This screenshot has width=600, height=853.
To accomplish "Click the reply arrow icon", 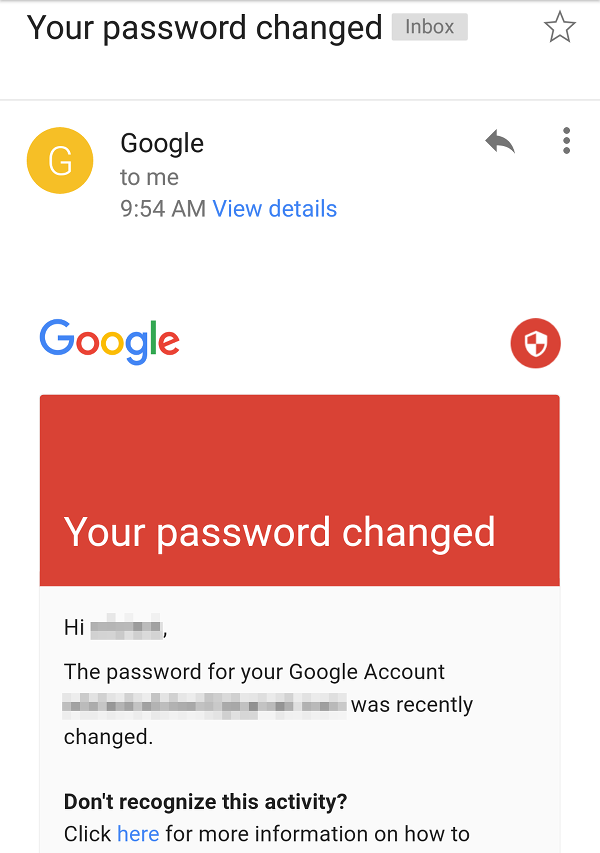I will coord(499,141).
